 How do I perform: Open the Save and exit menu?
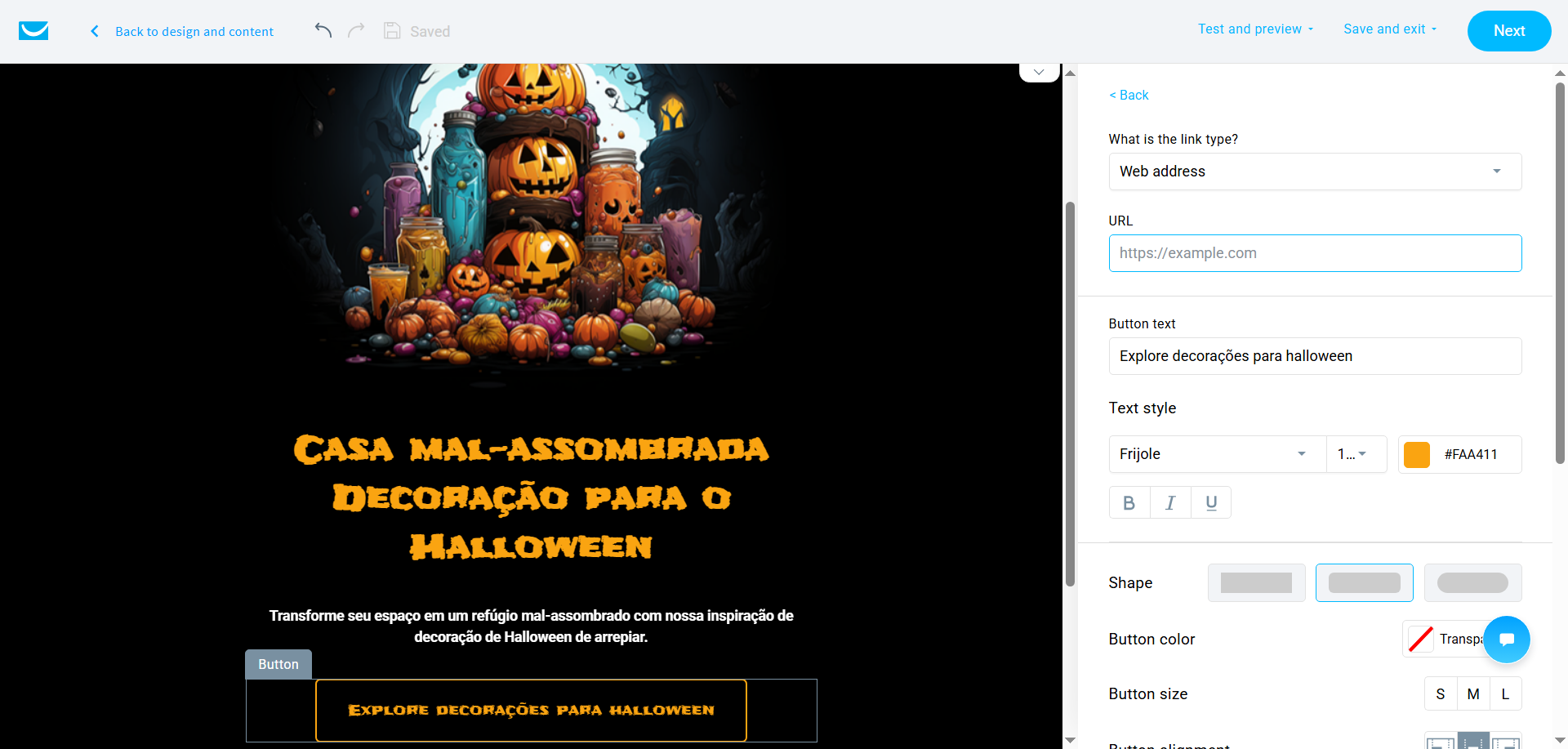(1389, 29)
